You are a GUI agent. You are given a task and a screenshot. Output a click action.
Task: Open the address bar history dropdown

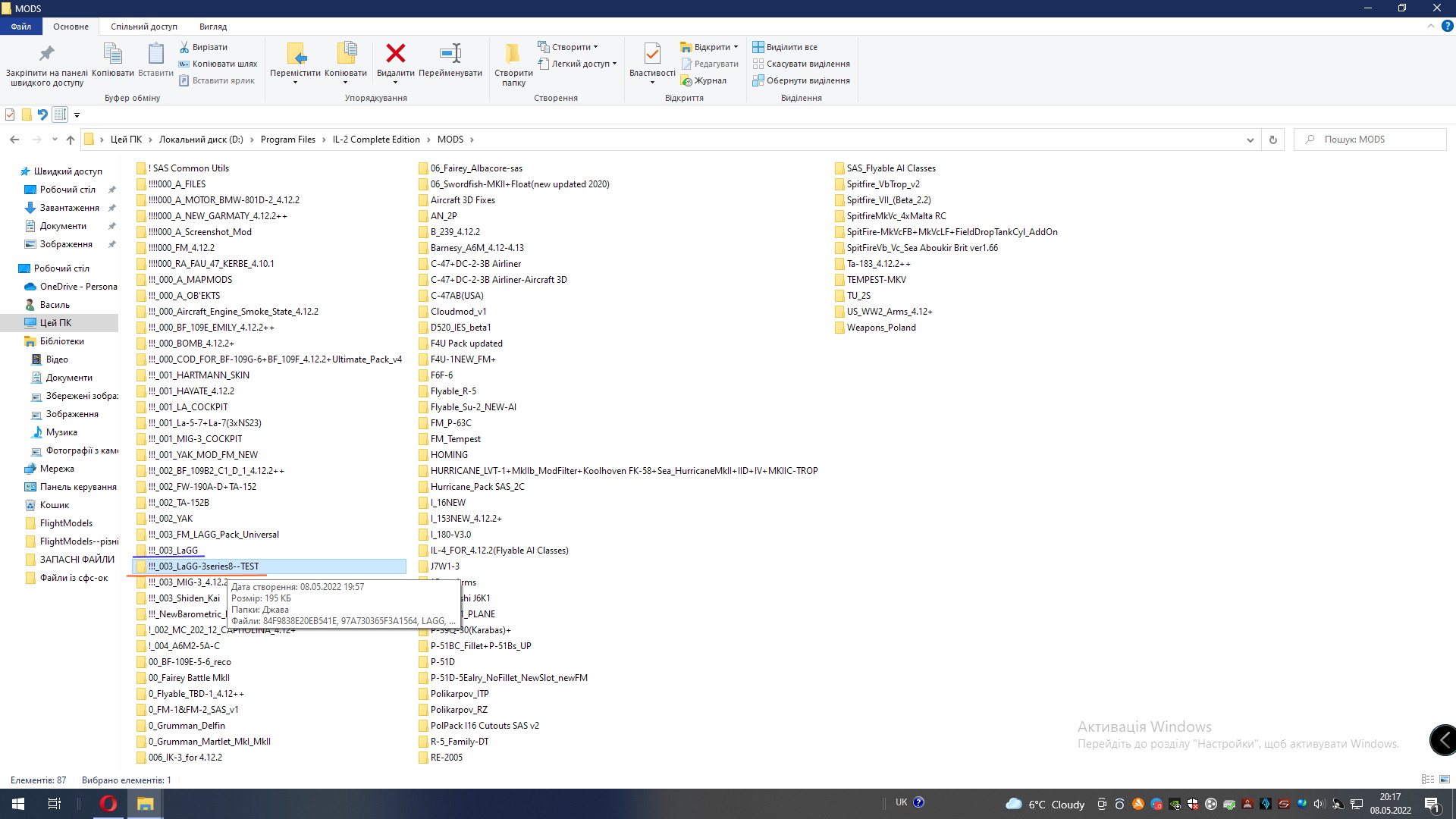pos(1250,140)
